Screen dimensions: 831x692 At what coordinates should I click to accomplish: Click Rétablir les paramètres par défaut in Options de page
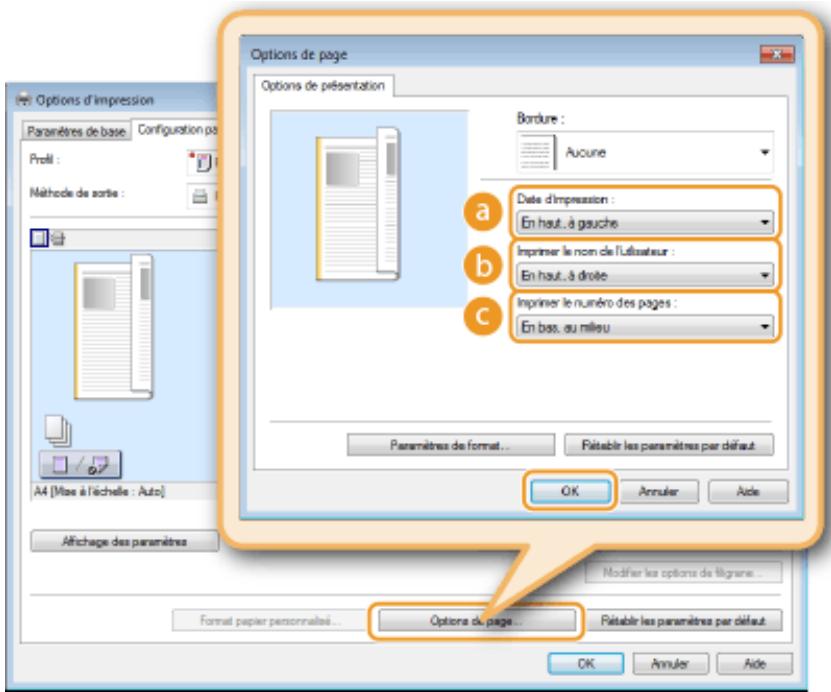(669, 445)
